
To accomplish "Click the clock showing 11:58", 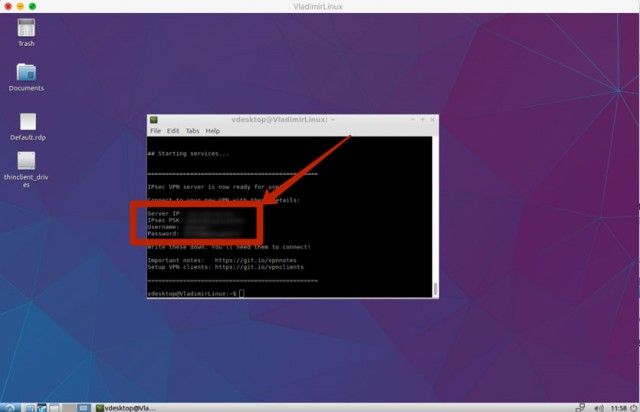I will [614, 407].
